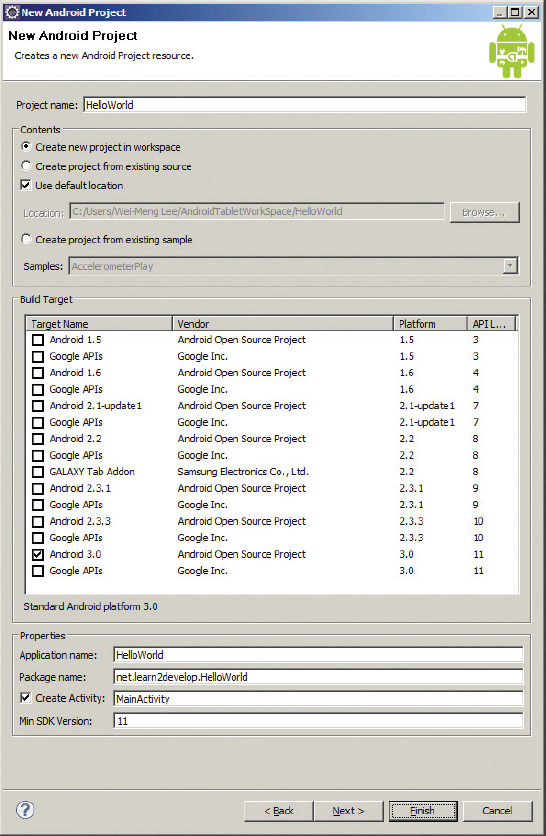
Task: Click the Package name field
Action: point(318,677)
